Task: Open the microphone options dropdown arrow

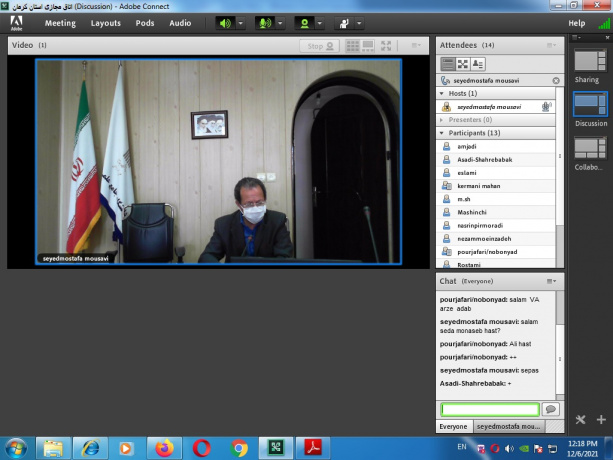Action: click(281, 23)
